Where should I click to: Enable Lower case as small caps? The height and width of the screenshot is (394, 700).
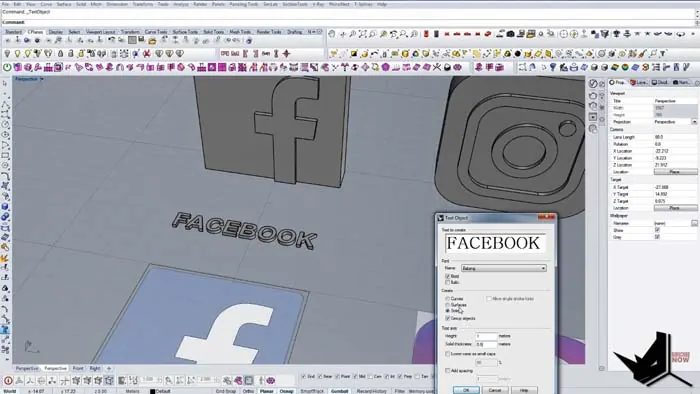pyautogui.click(x=448, y=354)
